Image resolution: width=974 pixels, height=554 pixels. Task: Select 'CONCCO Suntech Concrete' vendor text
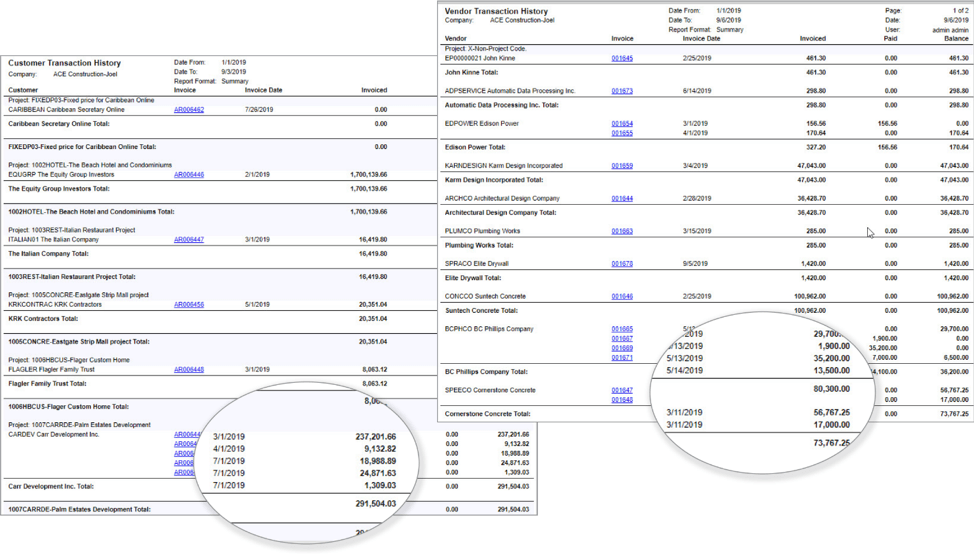tap(485, 297)
